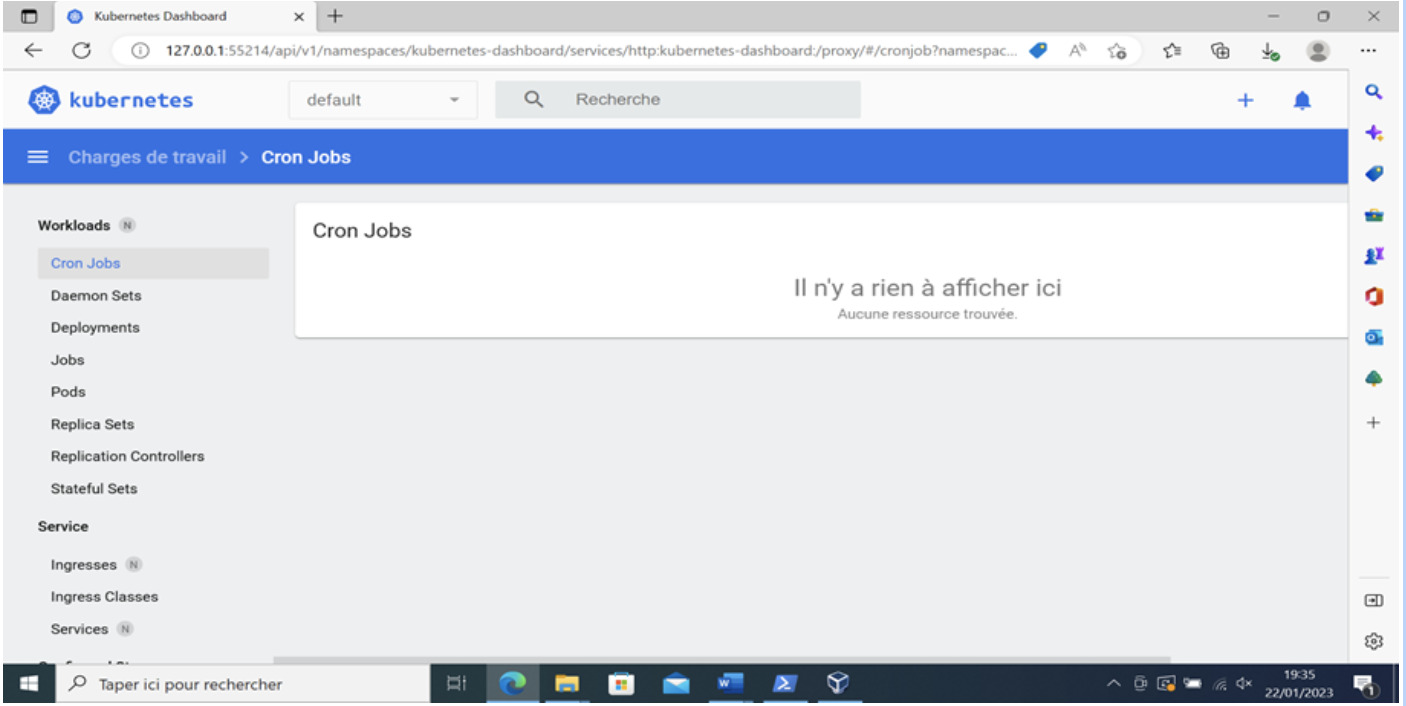Open the Shopping tag icon in Edge sidebar
The image size is (1406, 706).
point(1374,172)
